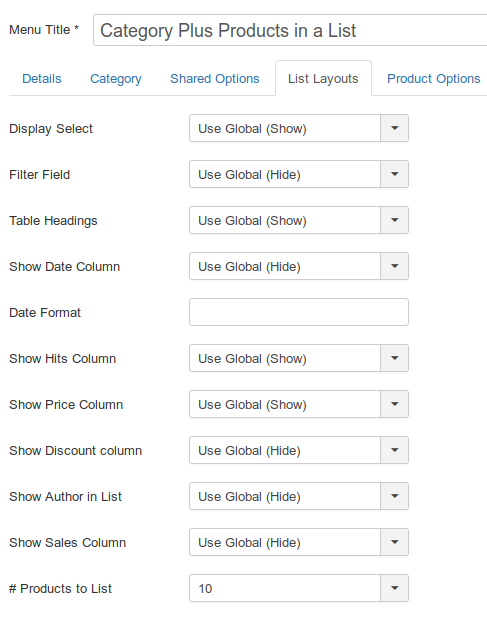Expand the Filter Field dropdown
This screenshot has height=631, width=487.
(x=299, y=174)
